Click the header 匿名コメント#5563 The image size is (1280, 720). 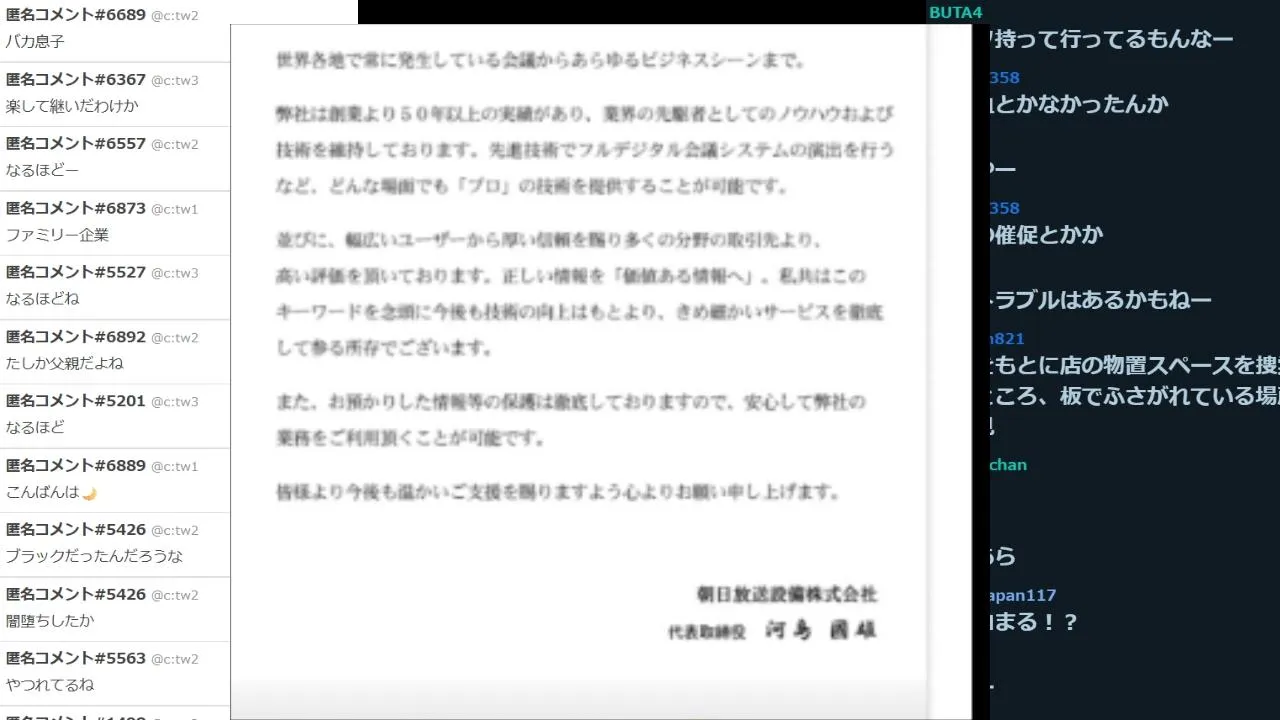[76, 658]
